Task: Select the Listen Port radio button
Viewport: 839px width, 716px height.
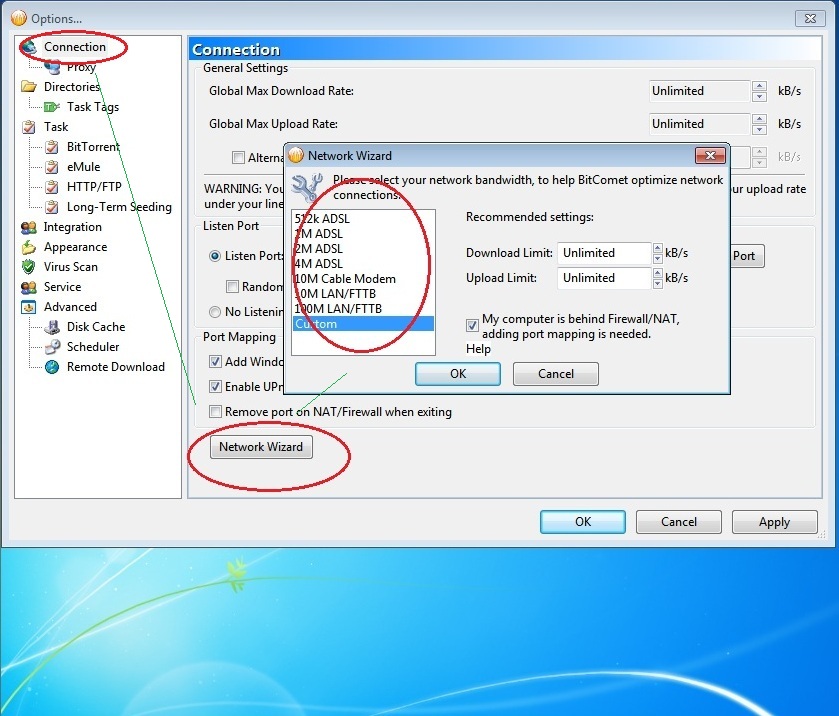Action: (215, 256)
